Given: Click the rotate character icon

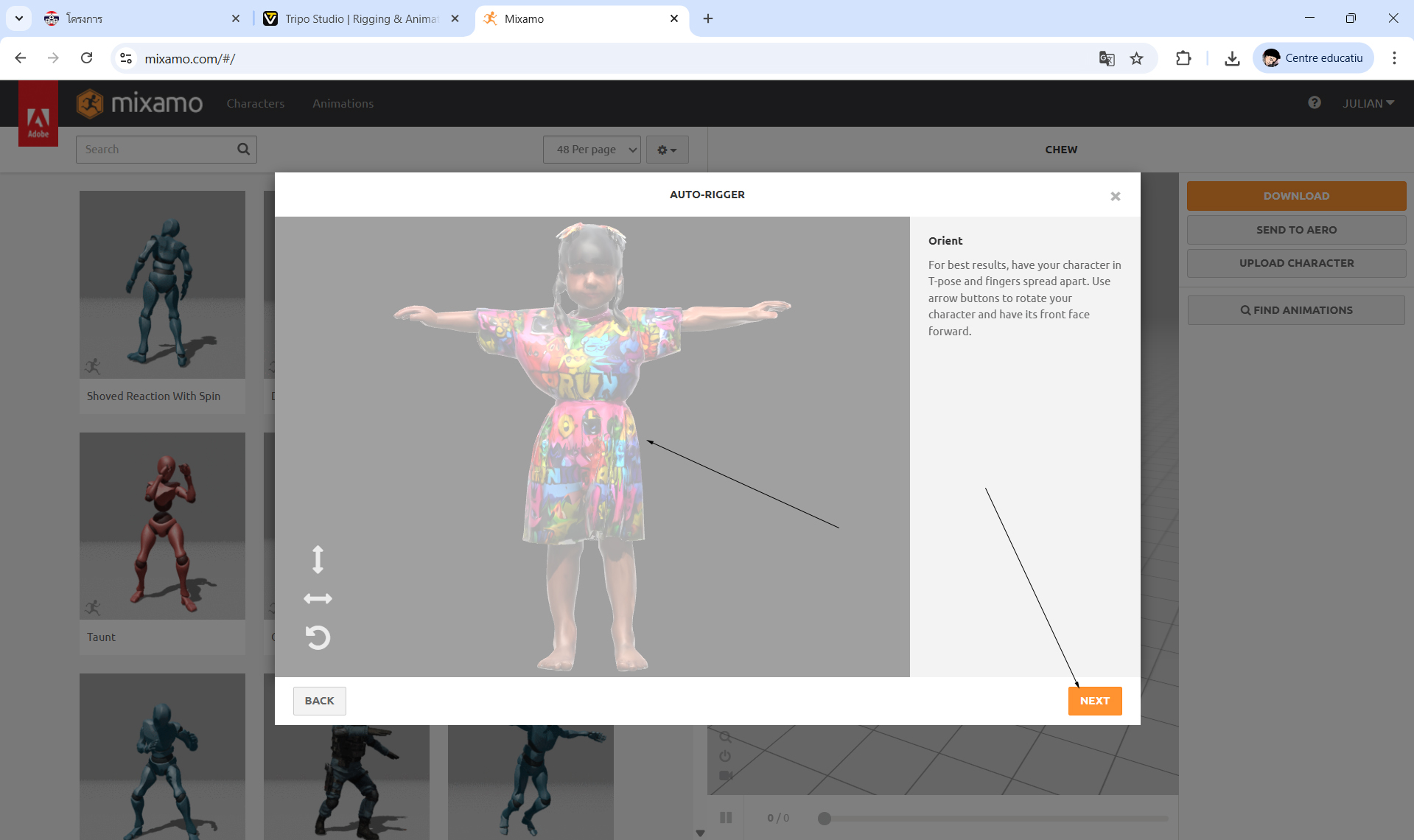Looking at the screenshot, I should pos(318,637).
